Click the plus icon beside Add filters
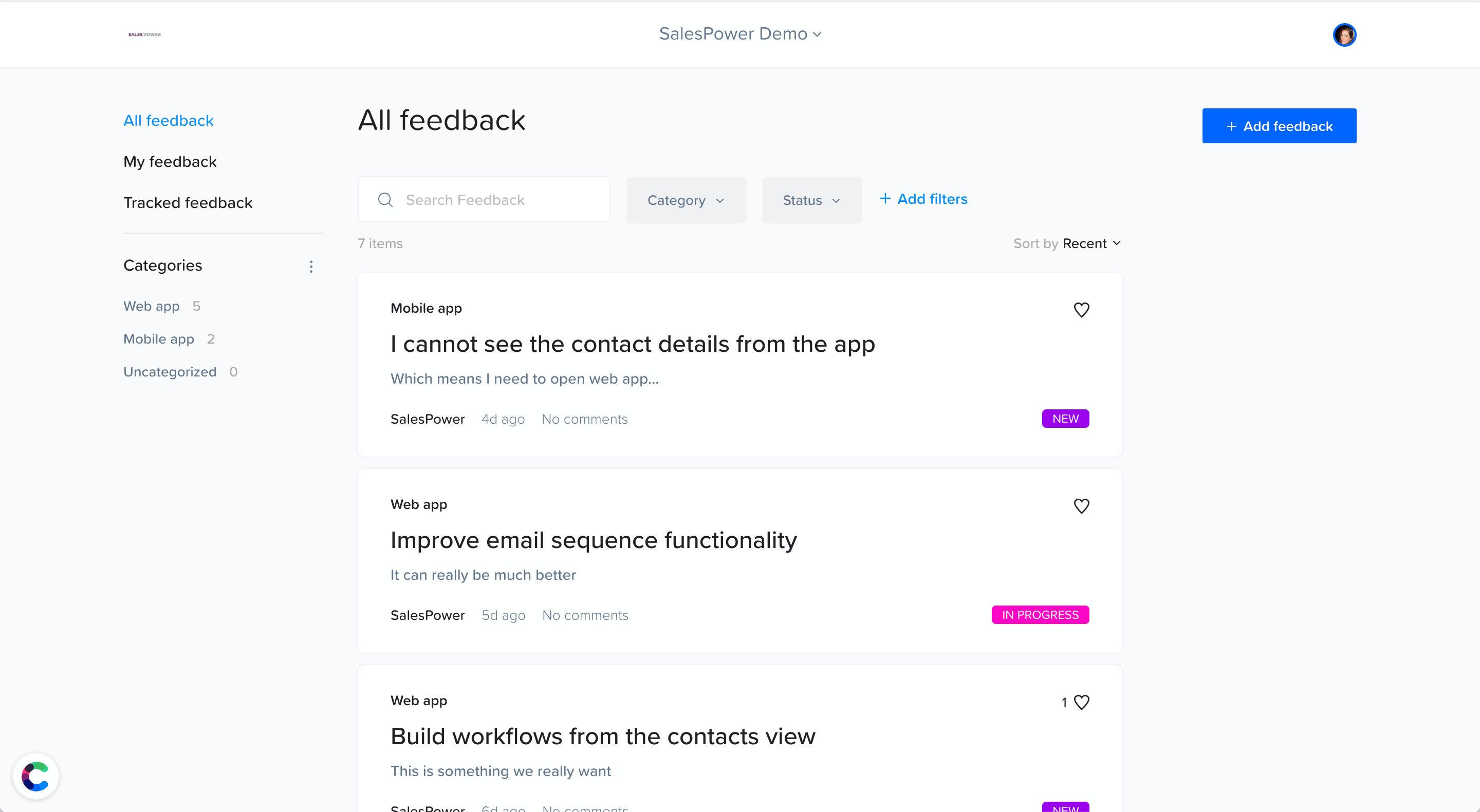Viewport: 1480px width, 812px height. [885, 199]
